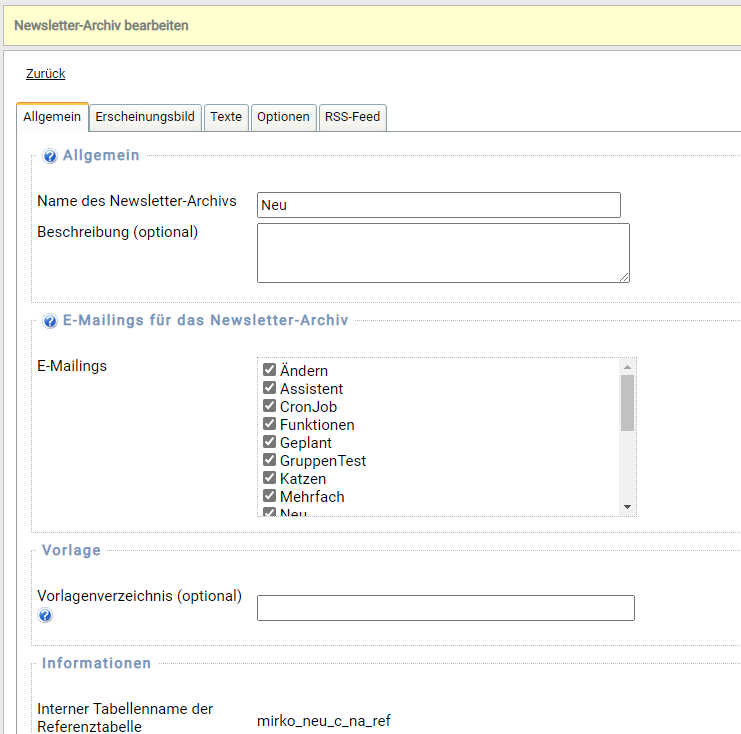
Task: Click help icon beside E-Mailings für das Newsletter-Archiv
Action: coord(50,322)
